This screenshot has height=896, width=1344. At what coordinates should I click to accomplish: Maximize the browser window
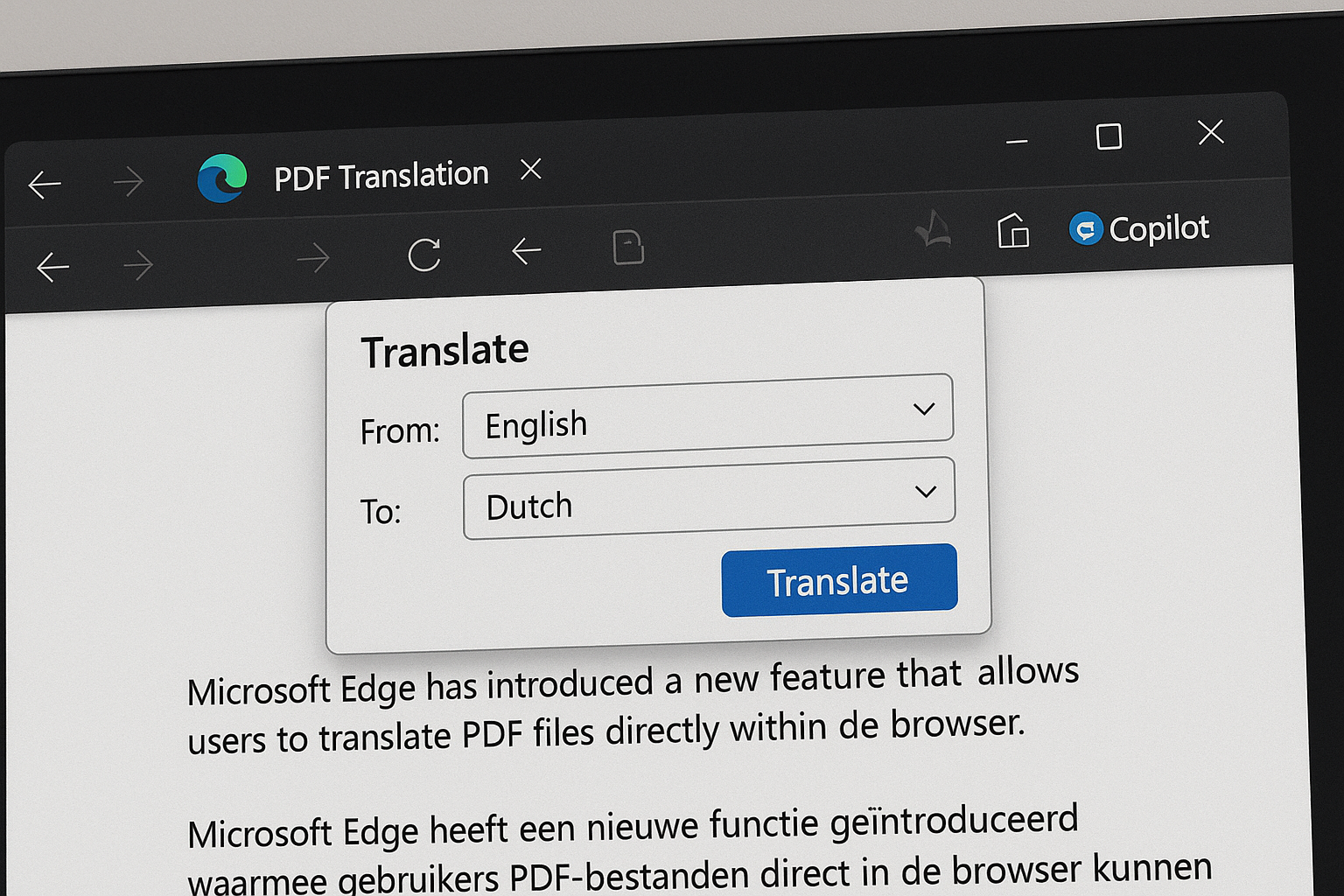[x=1109, y=136]
